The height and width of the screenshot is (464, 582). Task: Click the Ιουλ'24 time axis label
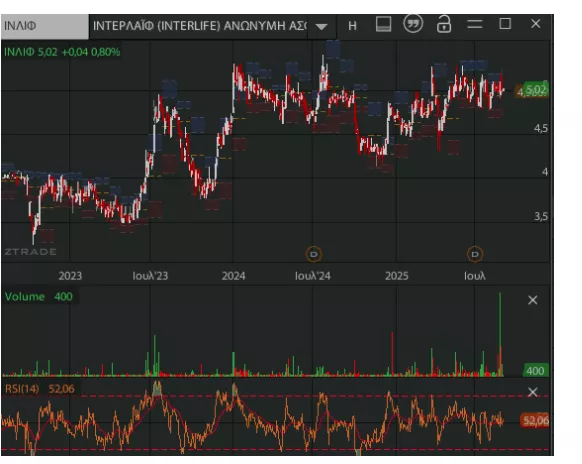(x=313, y=276)
